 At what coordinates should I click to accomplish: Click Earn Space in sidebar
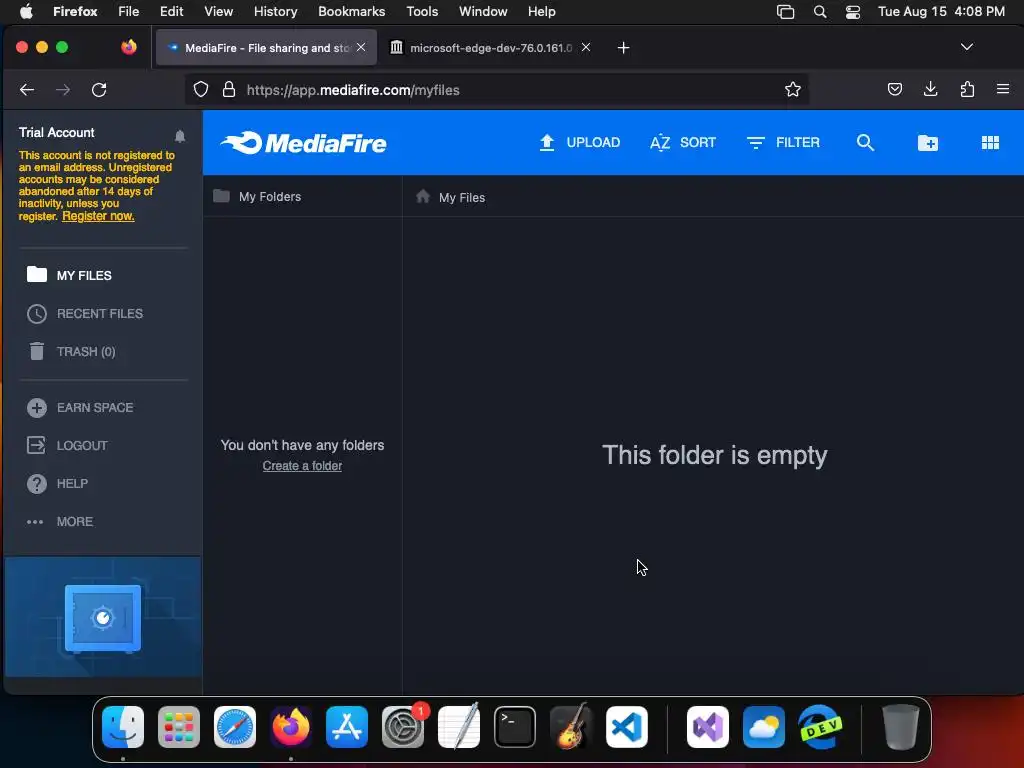pos(80,408)
